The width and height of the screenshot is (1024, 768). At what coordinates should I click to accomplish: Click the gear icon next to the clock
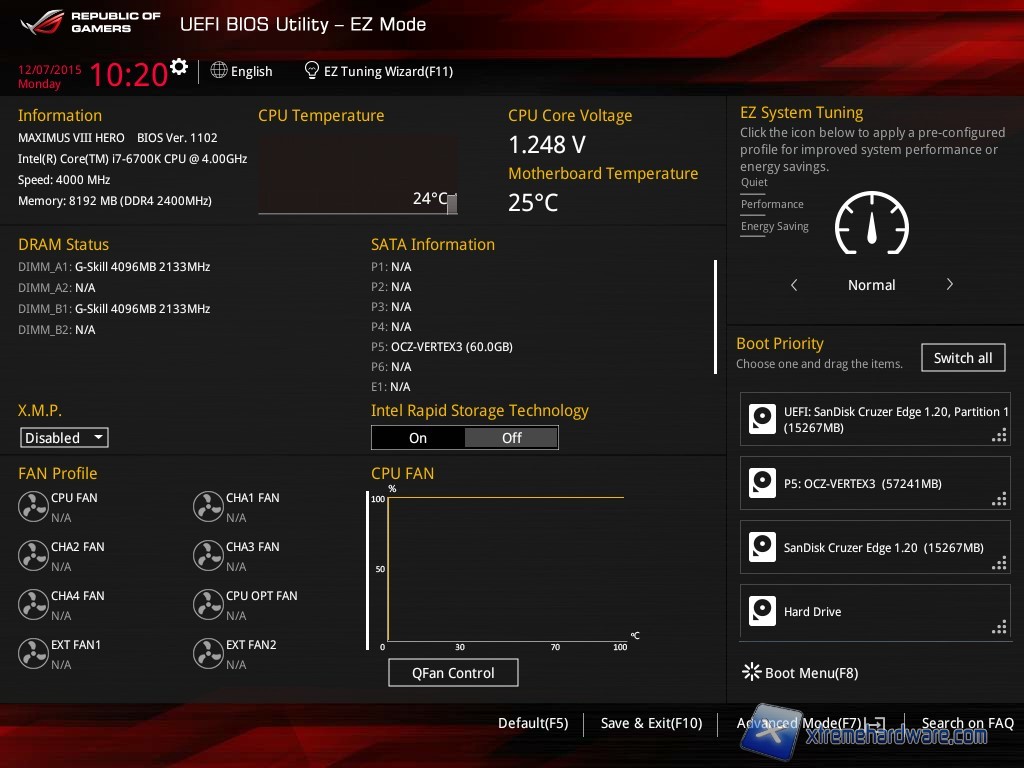coord(179,67)
